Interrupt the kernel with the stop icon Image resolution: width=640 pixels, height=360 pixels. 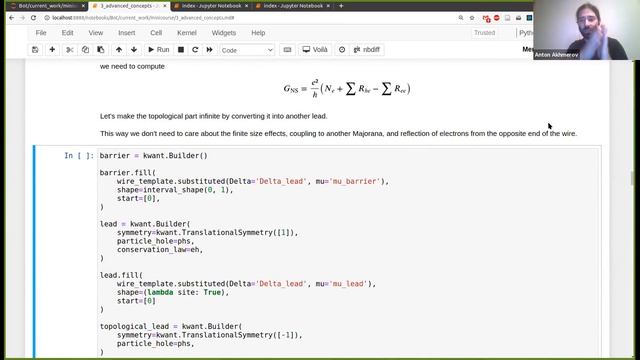coord(181,50)
